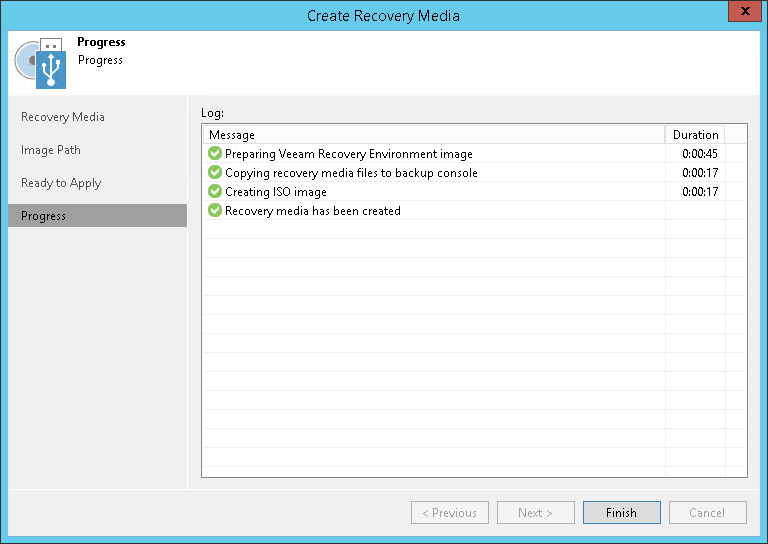Close the Create Recovery Media window
The width and height of the screenshot is (768, 544).
tap(741, 15)
